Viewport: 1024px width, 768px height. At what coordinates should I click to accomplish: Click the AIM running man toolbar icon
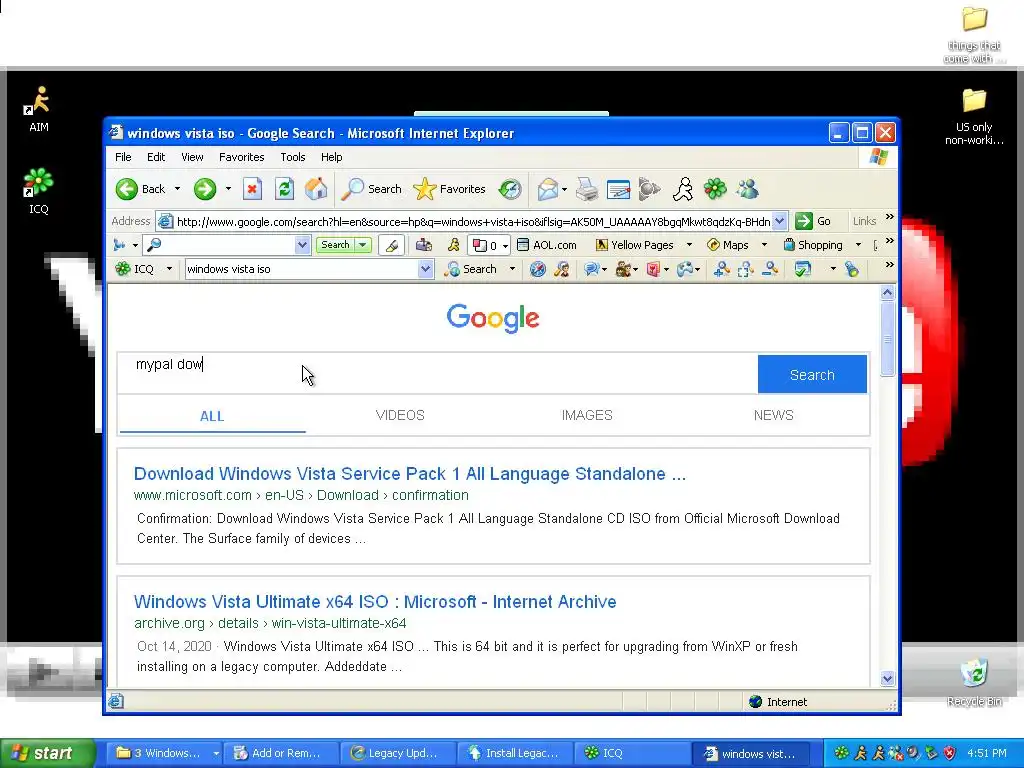click(x=683, y=189)
